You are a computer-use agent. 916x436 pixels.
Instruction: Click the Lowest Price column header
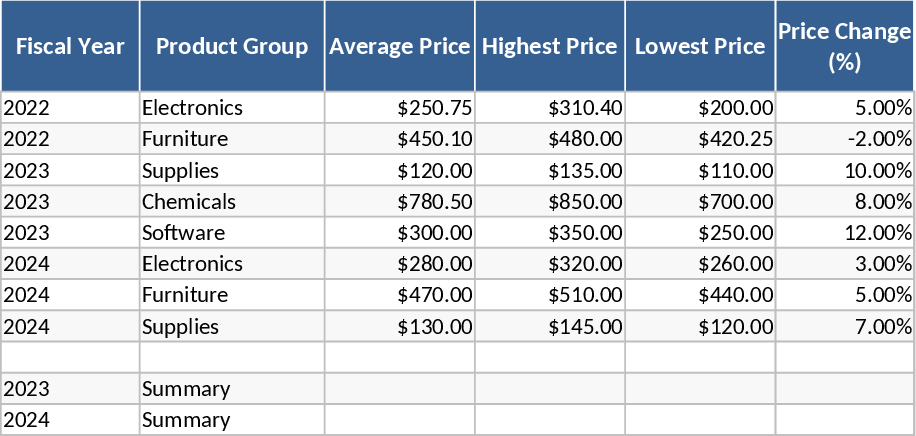[x=699, y=46]
